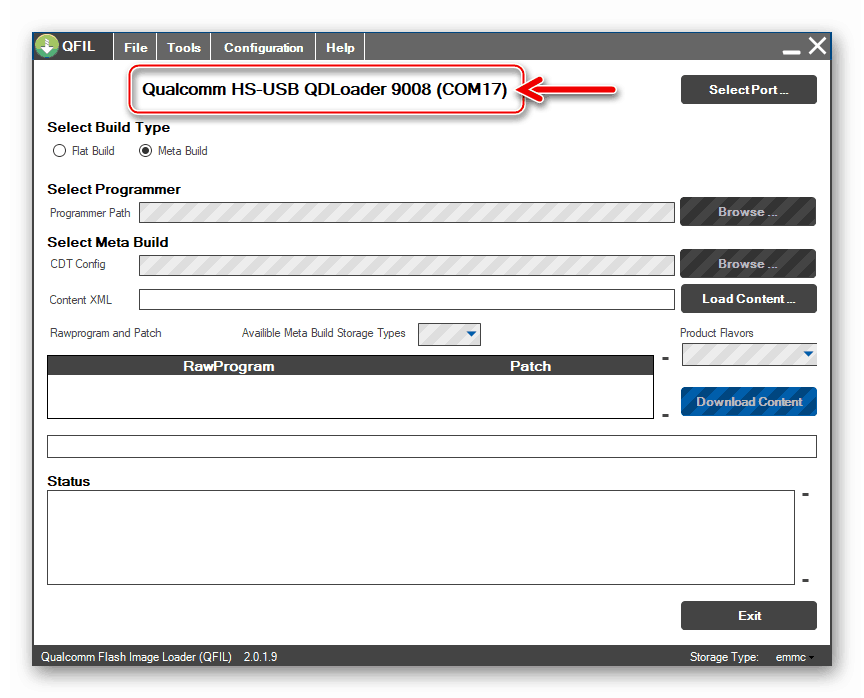The width and height of the screenshot is (864, 698).
Task: Expand the Product Flavors dropdown
Action: [749, 355]
